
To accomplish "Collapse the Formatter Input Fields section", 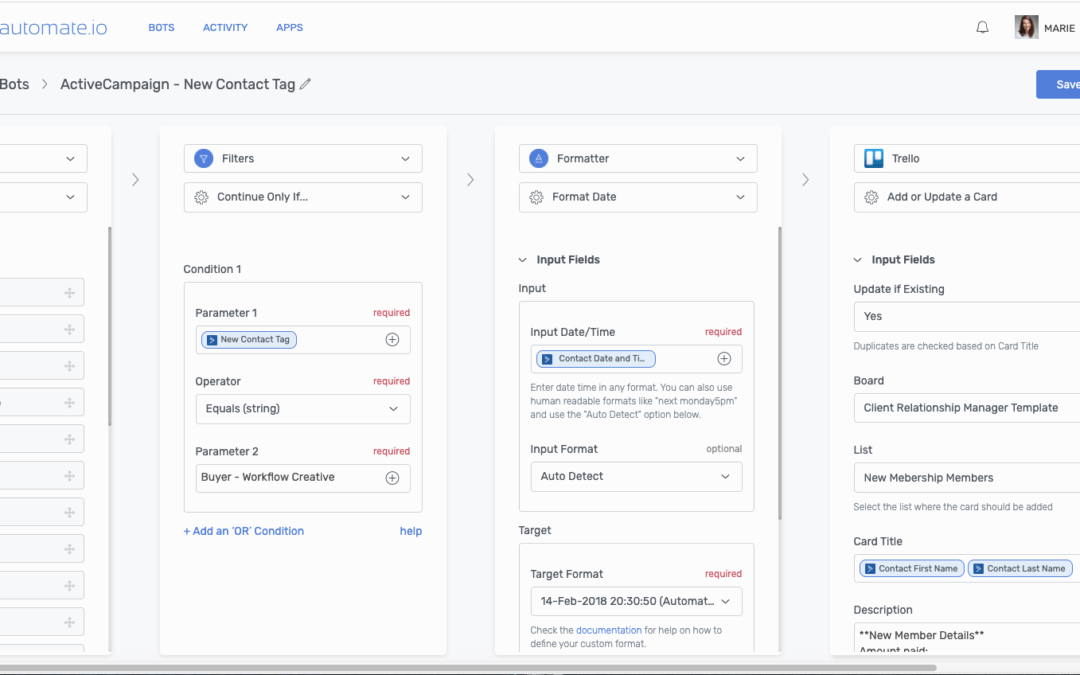I will [522, 260].
